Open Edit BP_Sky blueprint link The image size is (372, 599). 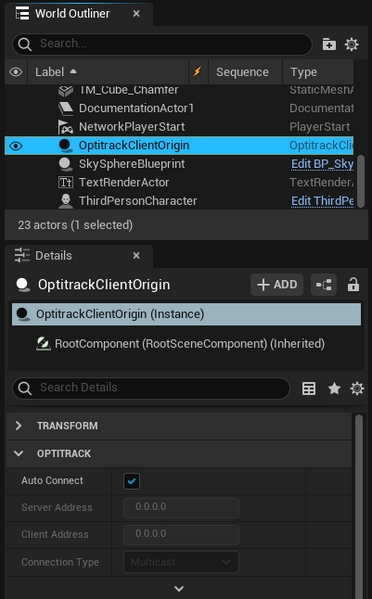click(x=322, y=164)
